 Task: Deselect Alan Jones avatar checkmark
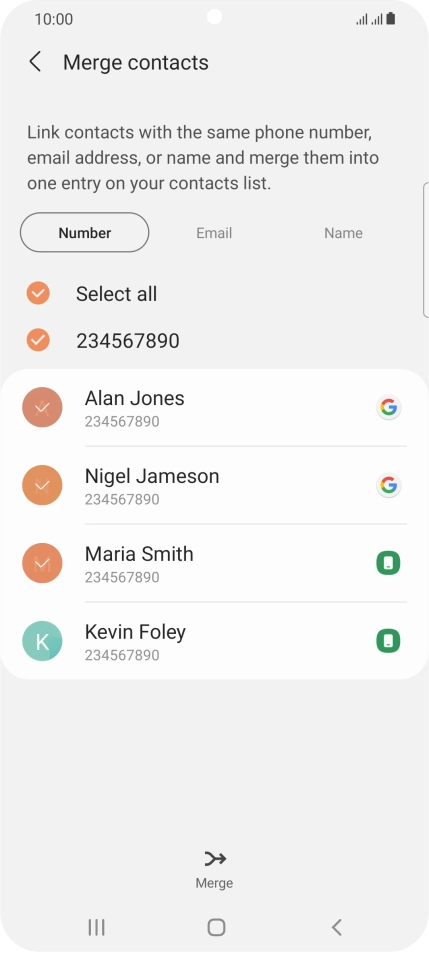coord(42,407)
